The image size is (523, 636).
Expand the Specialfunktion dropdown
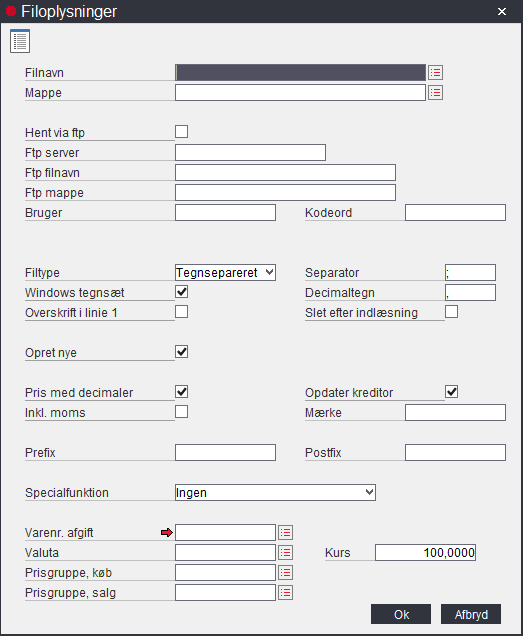point(275,492)
